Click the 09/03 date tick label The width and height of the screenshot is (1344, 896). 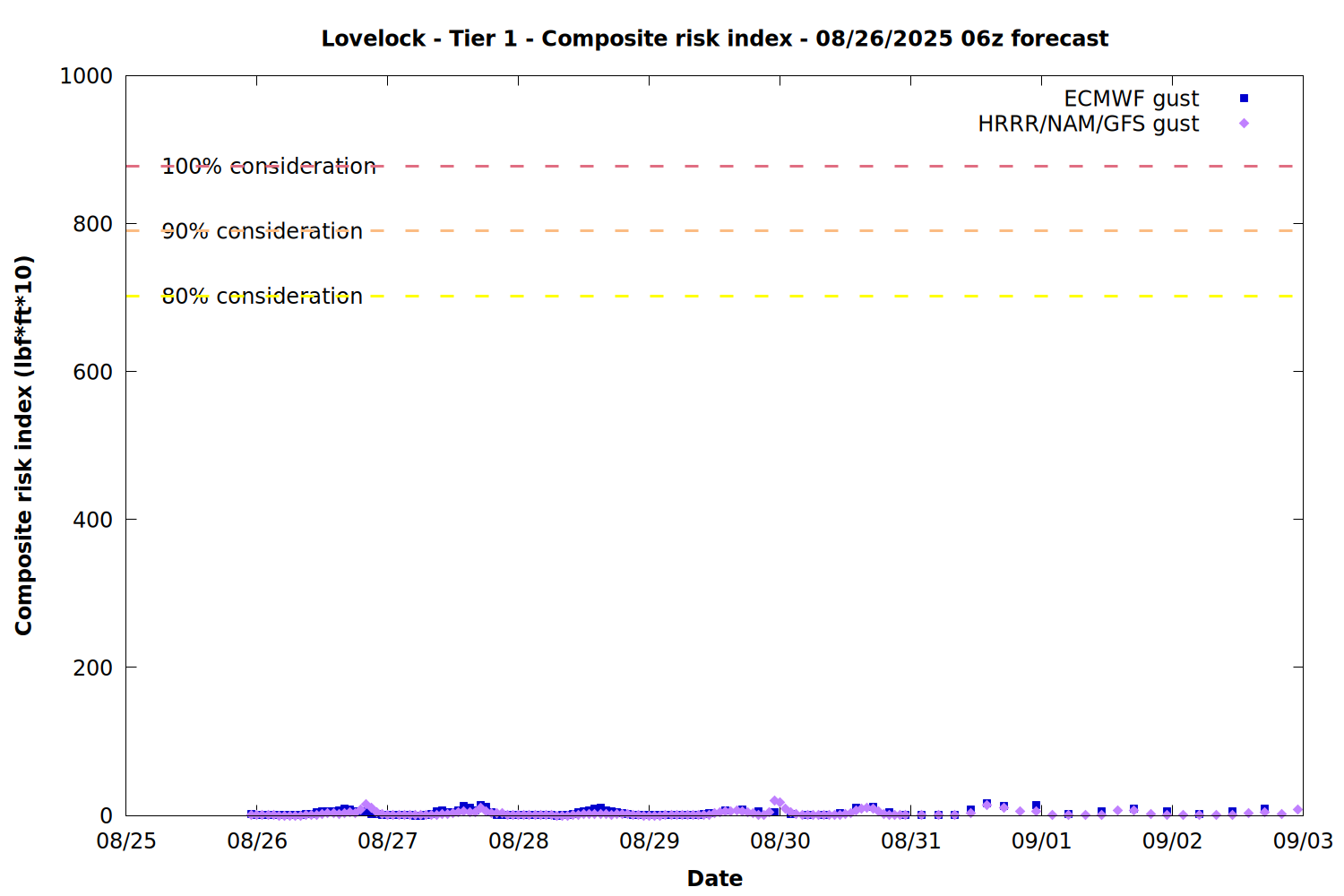click(x=1303, y=841)
